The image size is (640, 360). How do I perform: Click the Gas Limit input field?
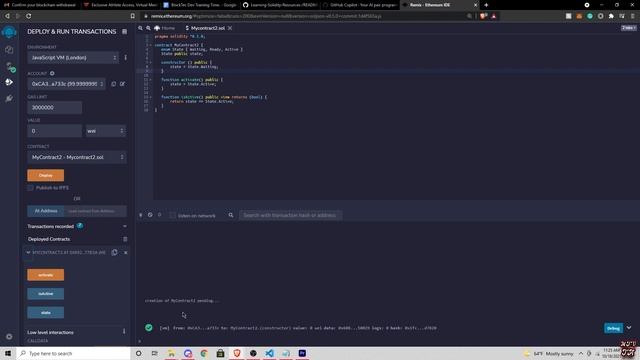55,107
